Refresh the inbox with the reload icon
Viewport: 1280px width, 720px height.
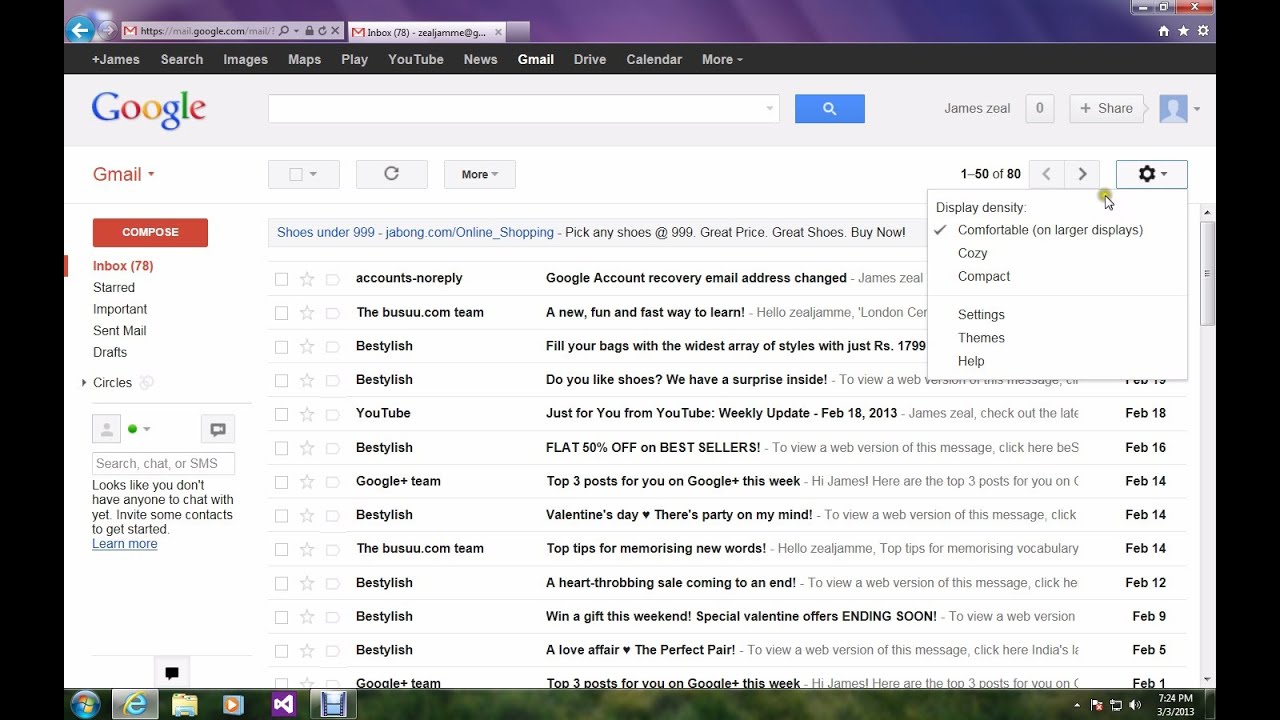391,174
